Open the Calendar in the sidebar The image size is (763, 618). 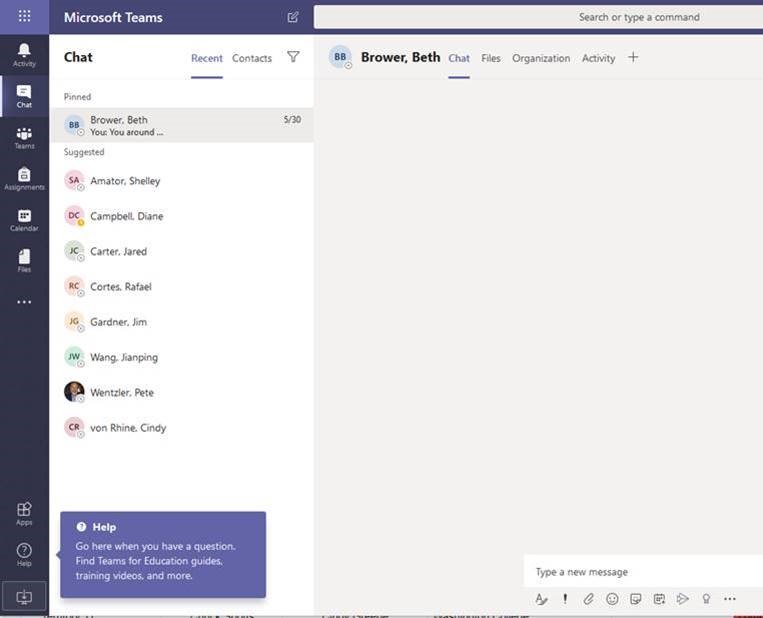pyautogui.click(x=24, y=220)
